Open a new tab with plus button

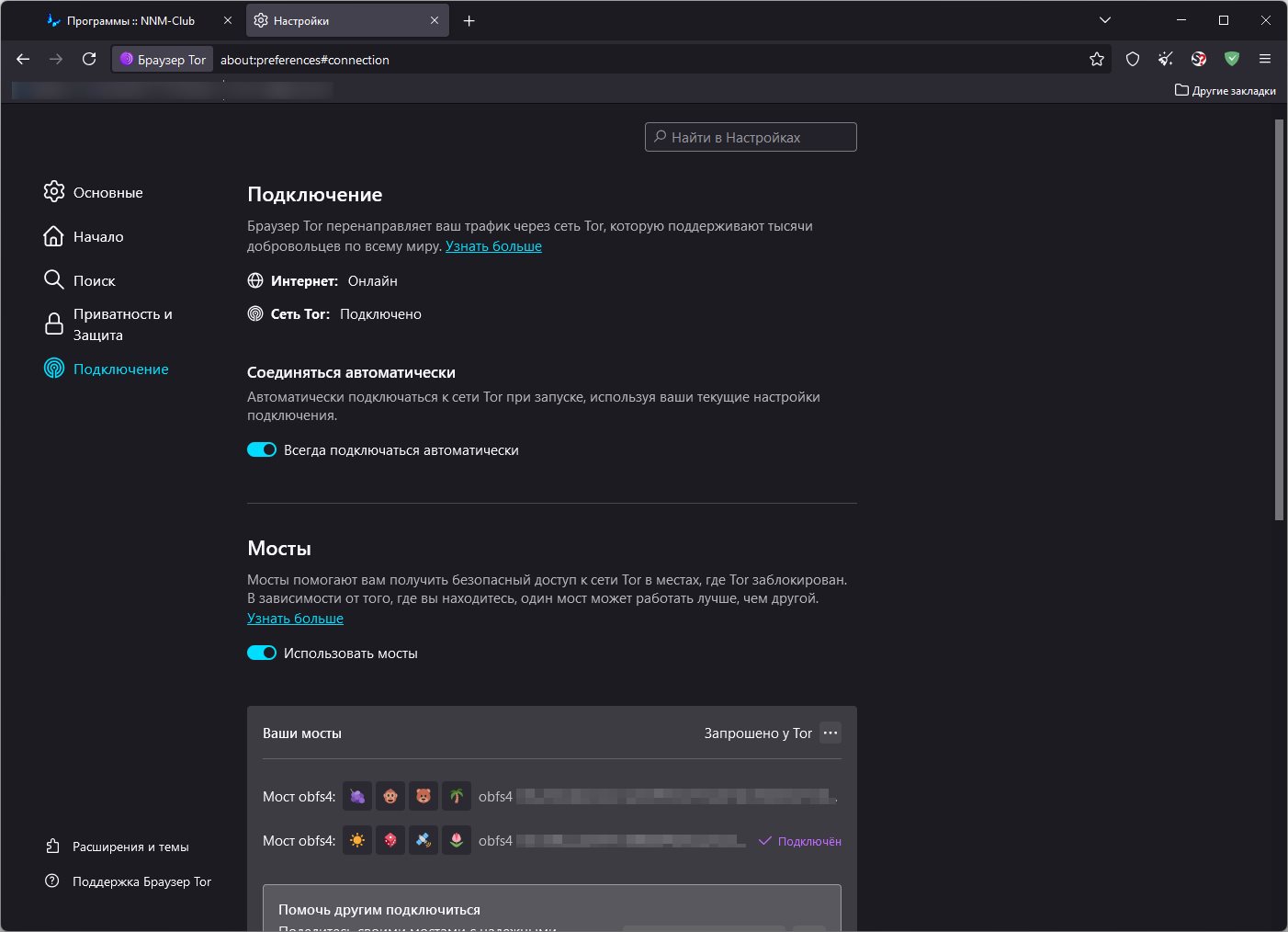pyautogui.click(x=469, y=21)
